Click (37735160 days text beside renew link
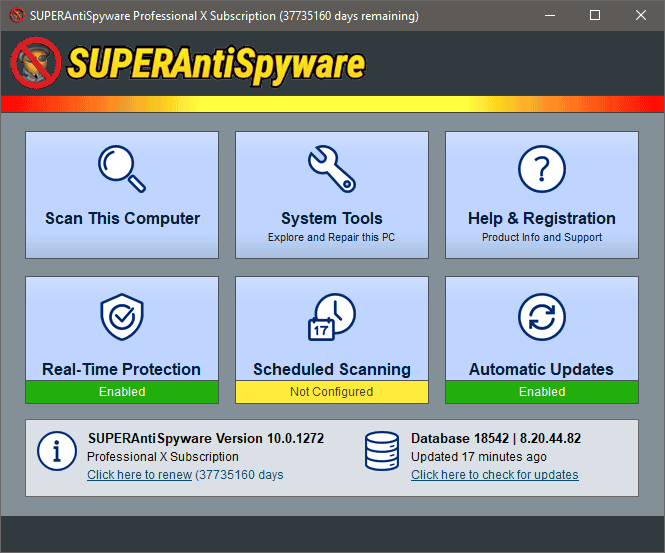This screenshot has height=553, width=665. pyautogui.click(x=239, y=475)
